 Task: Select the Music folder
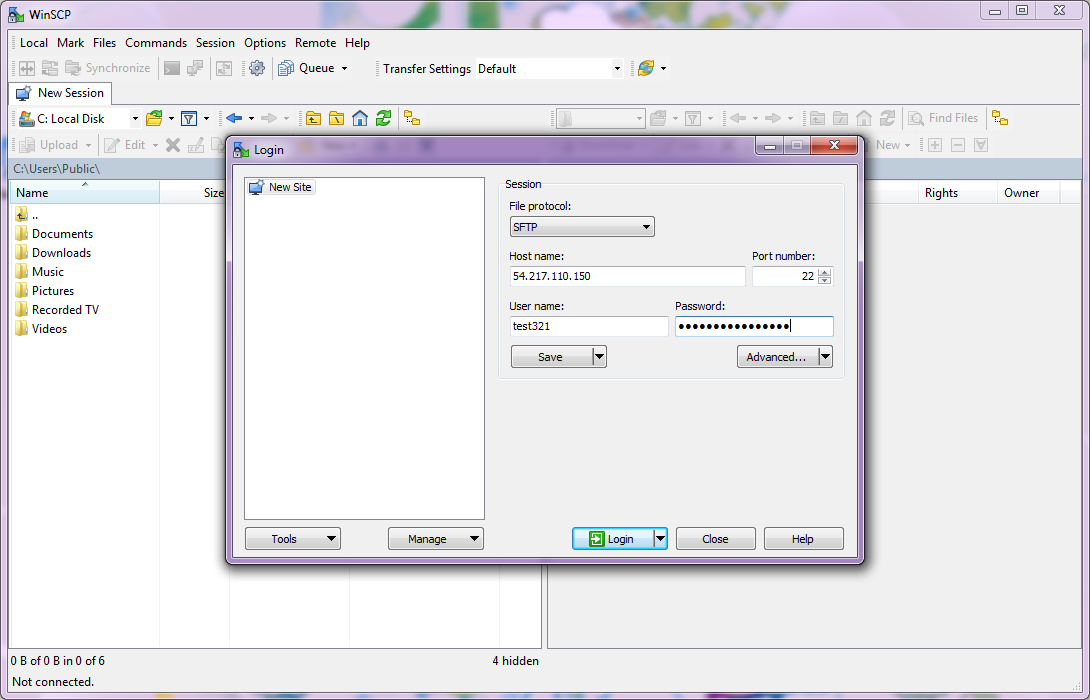pyautogui.click(x=40, y=272)
